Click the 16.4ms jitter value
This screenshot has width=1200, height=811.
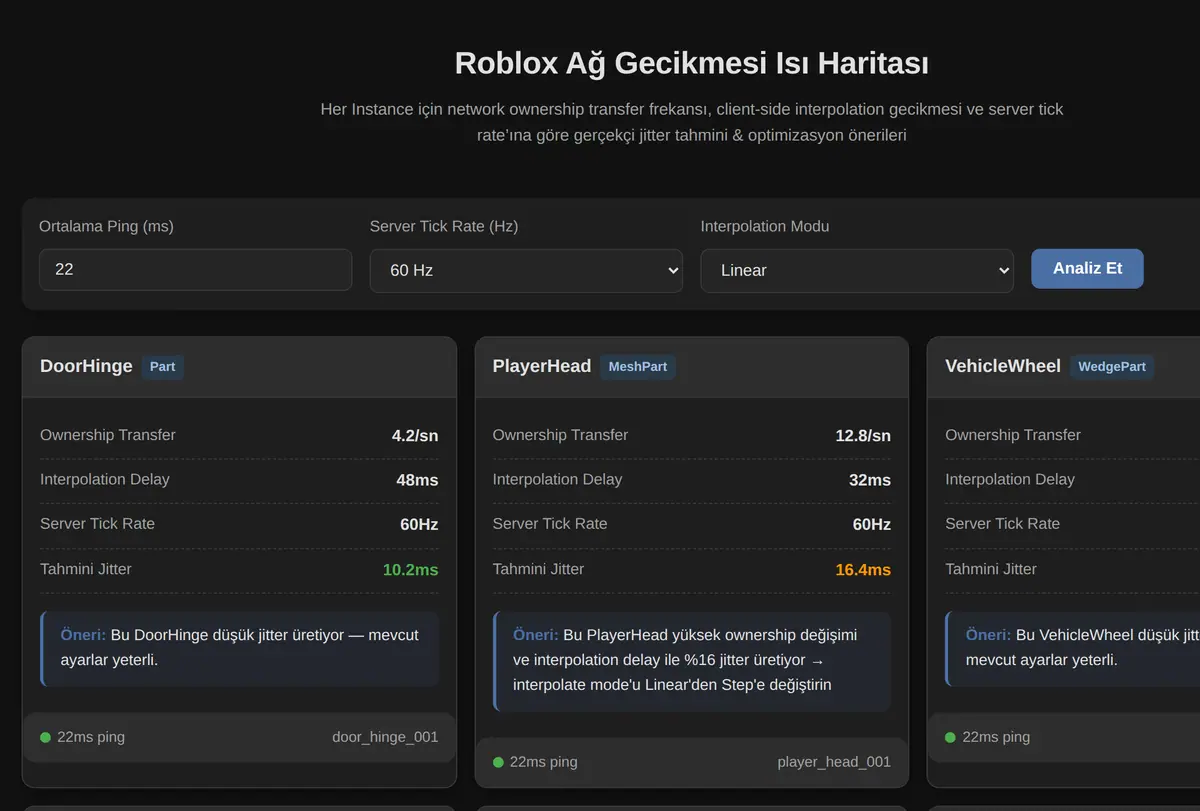[x=863, y=570]
